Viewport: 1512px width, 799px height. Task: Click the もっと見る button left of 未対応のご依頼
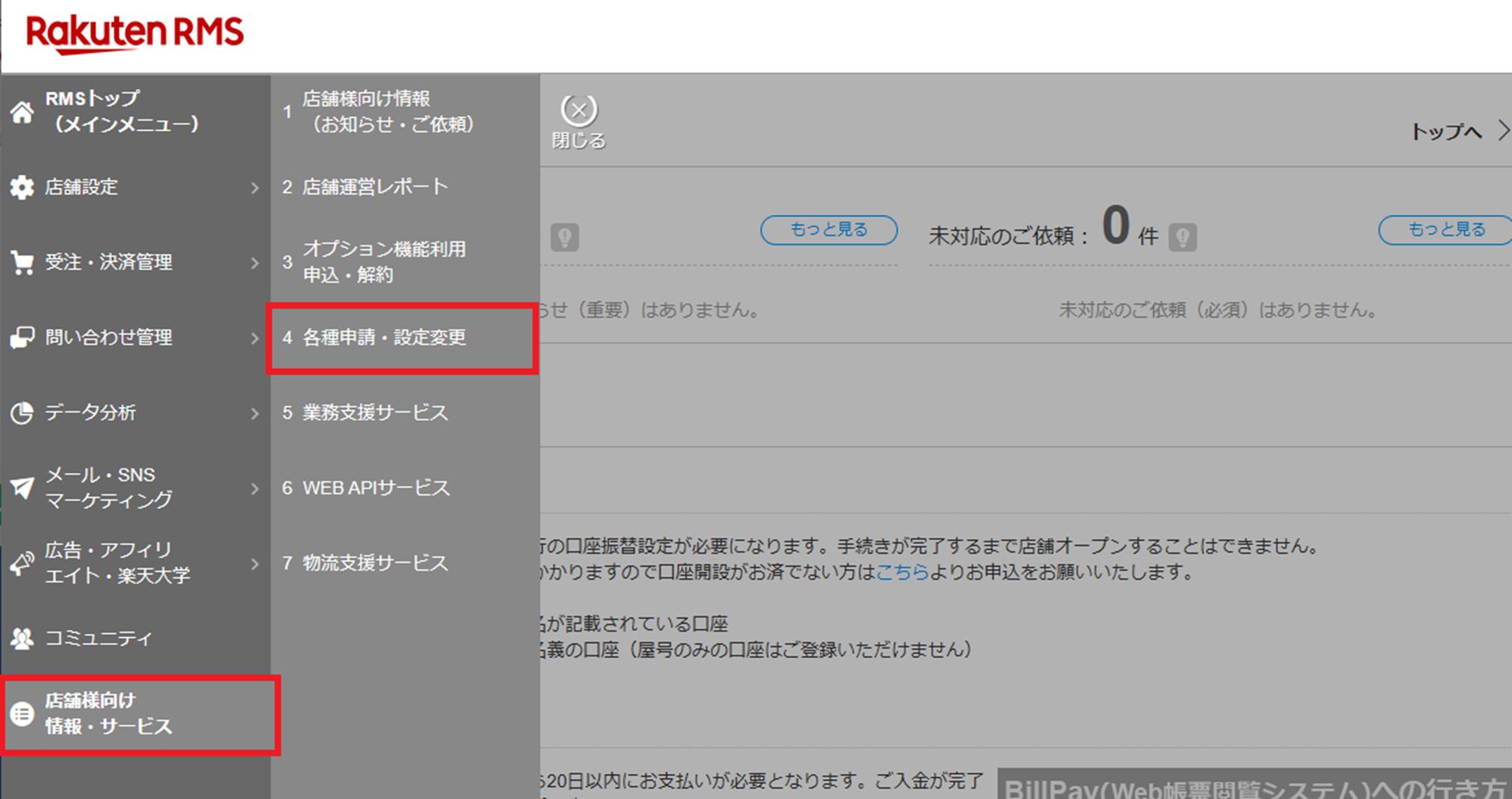pos(829,230)
